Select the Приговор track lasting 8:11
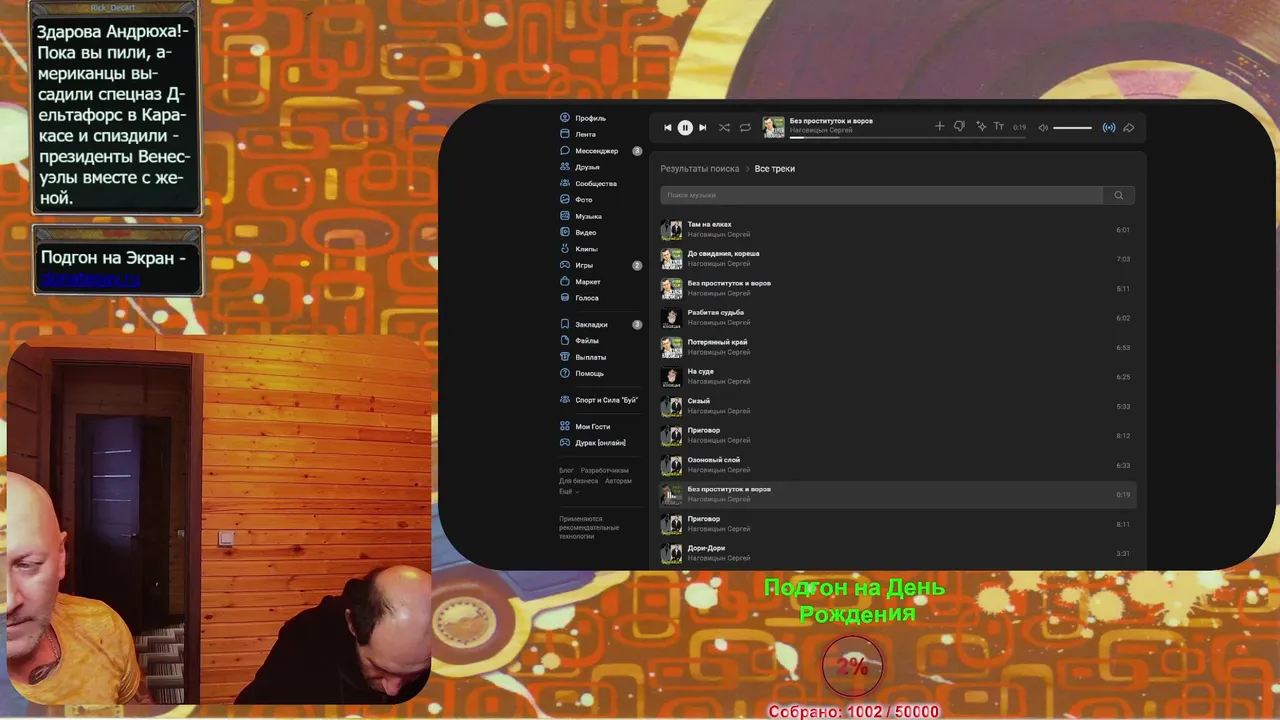The width and height of the screenshot is (1280, 720). 898,524
